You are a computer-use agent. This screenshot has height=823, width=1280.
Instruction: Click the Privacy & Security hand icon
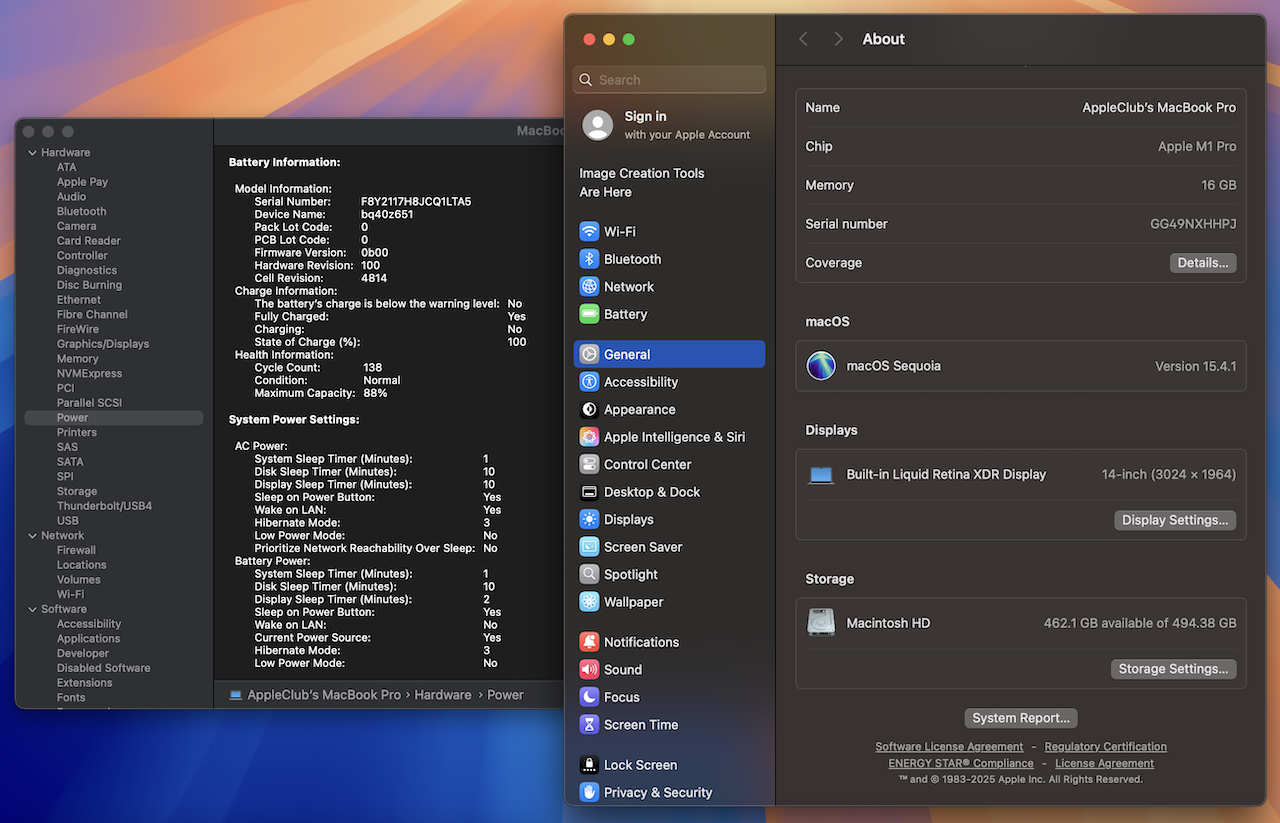pyautogui.click(x=589, y=792)
